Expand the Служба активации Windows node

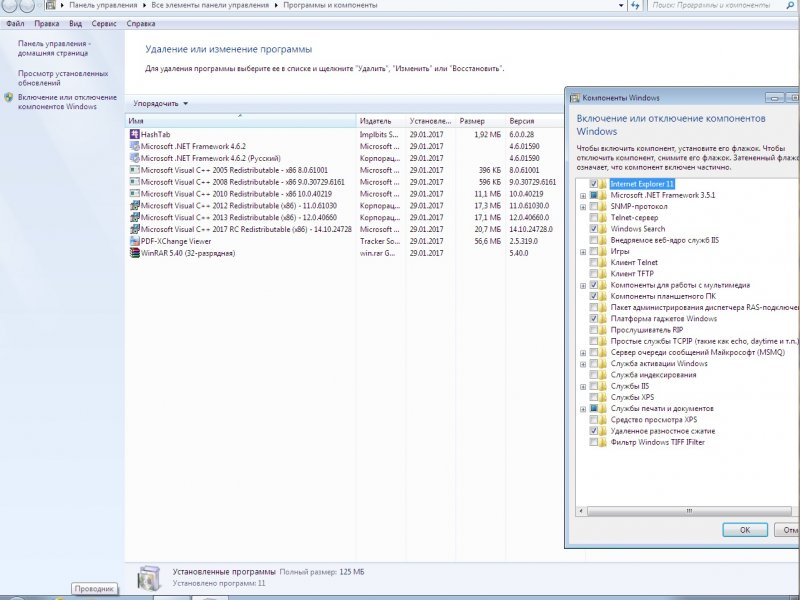(583, 364)
